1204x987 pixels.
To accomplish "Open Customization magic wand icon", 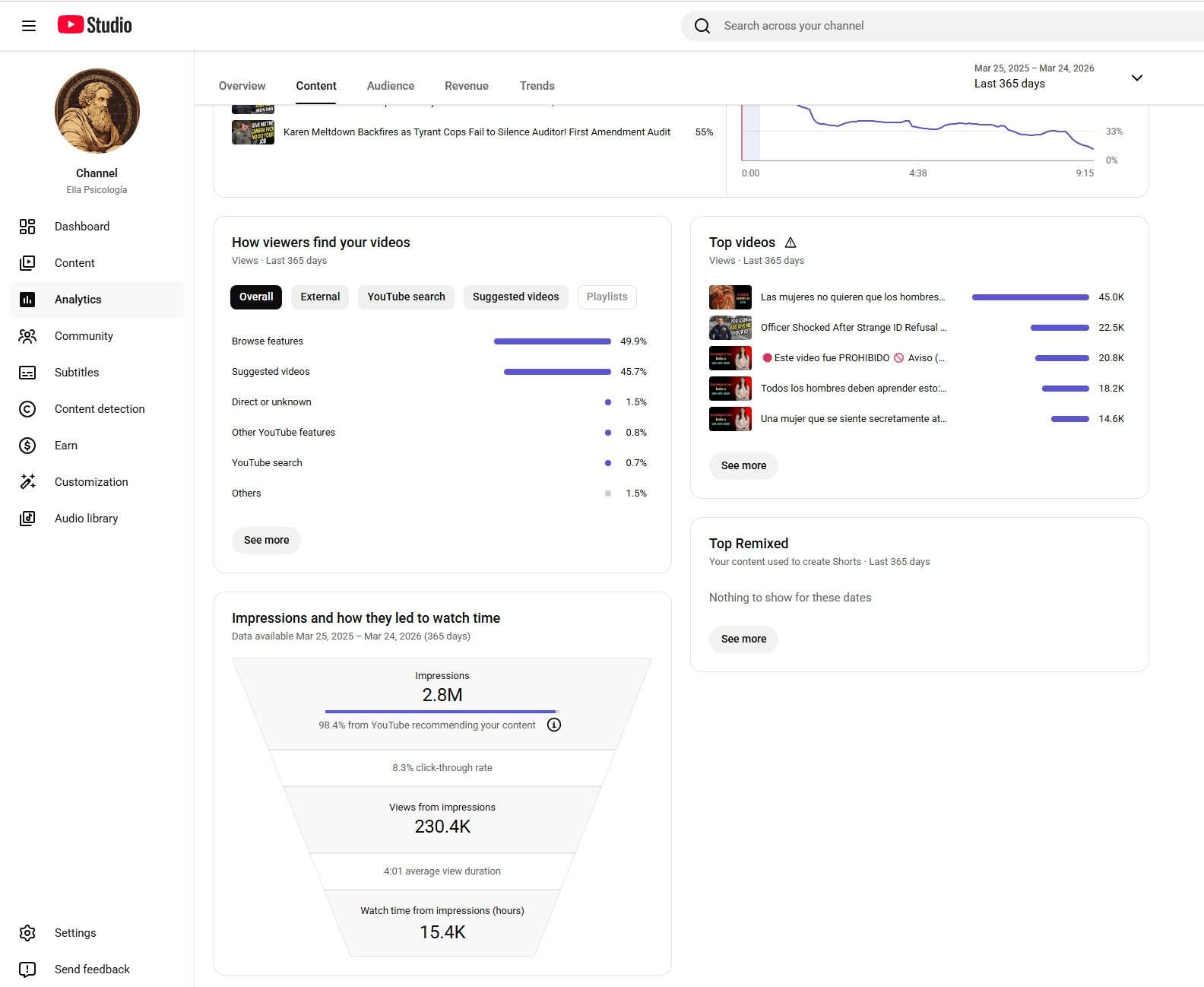I will point(27,482).
